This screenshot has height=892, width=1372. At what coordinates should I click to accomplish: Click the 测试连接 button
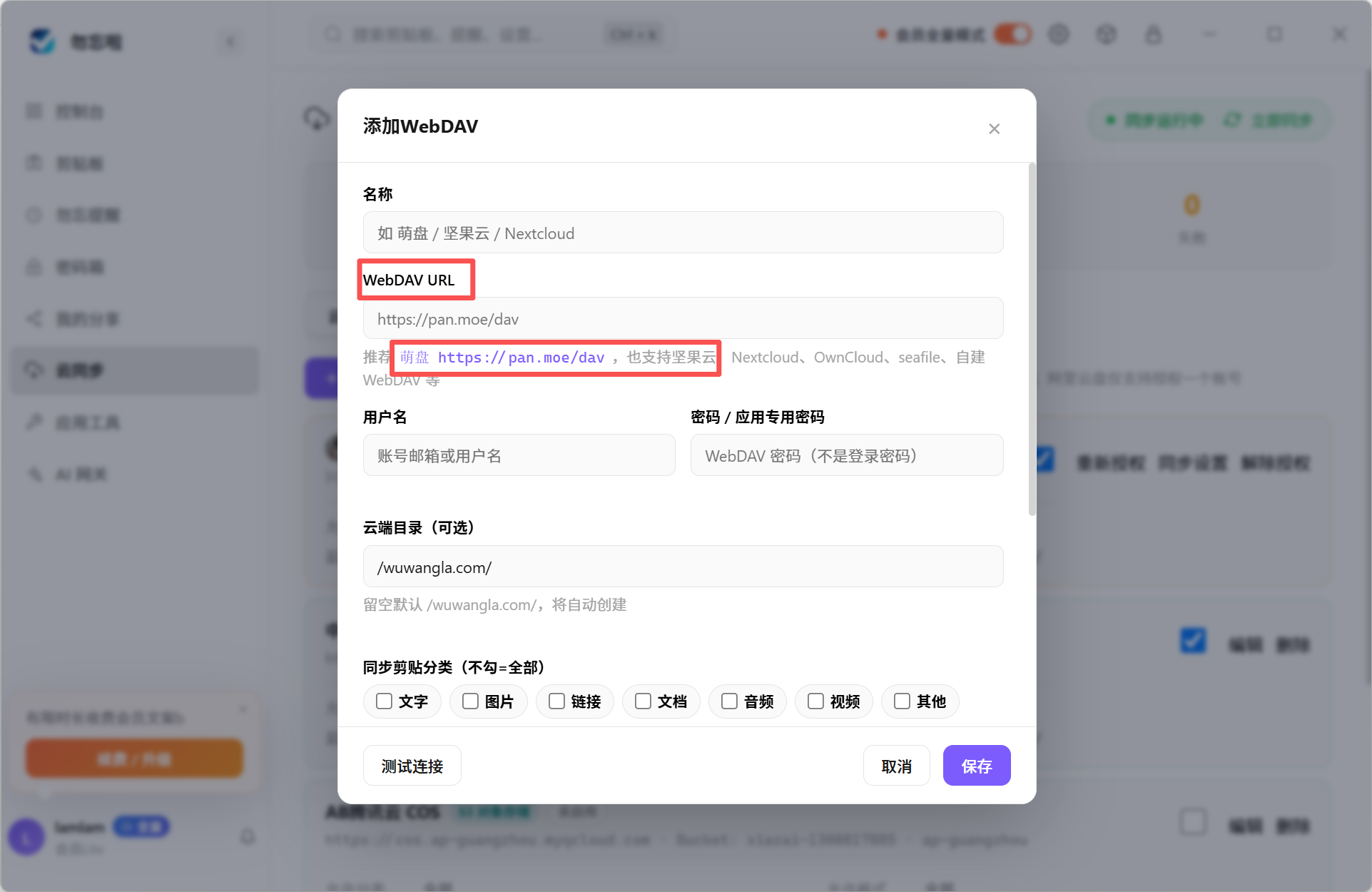pos(412,766)
